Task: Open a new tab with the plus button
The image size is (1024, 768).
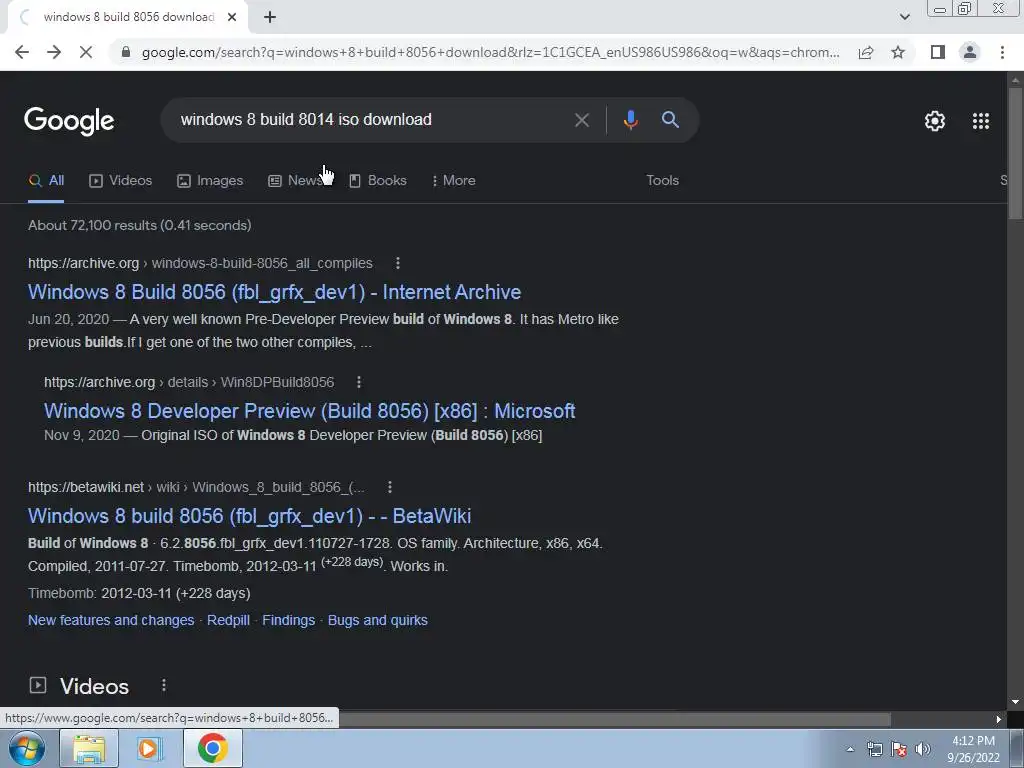Action: [270, 18]
